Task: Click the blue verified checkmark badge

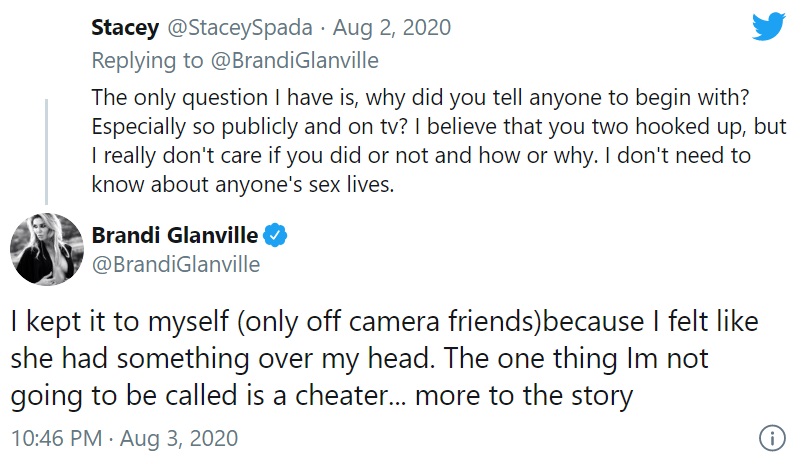Action: point(275,235)
